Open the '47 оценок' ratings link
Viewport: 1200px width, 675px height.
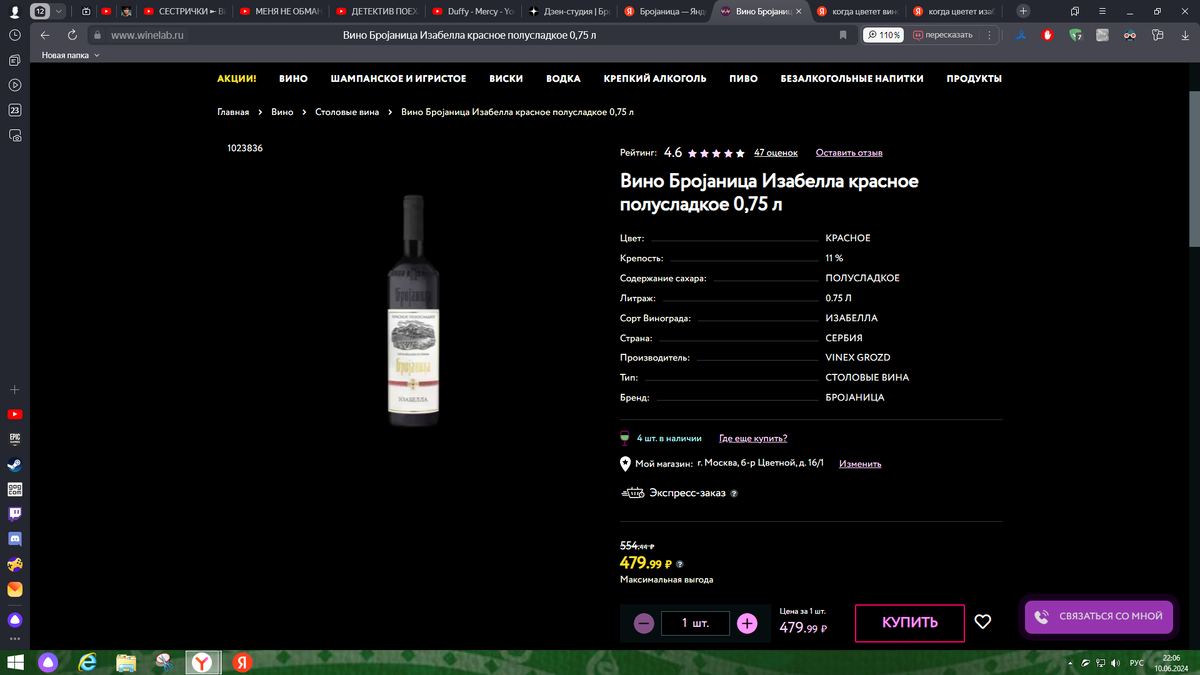pos(776,153)
